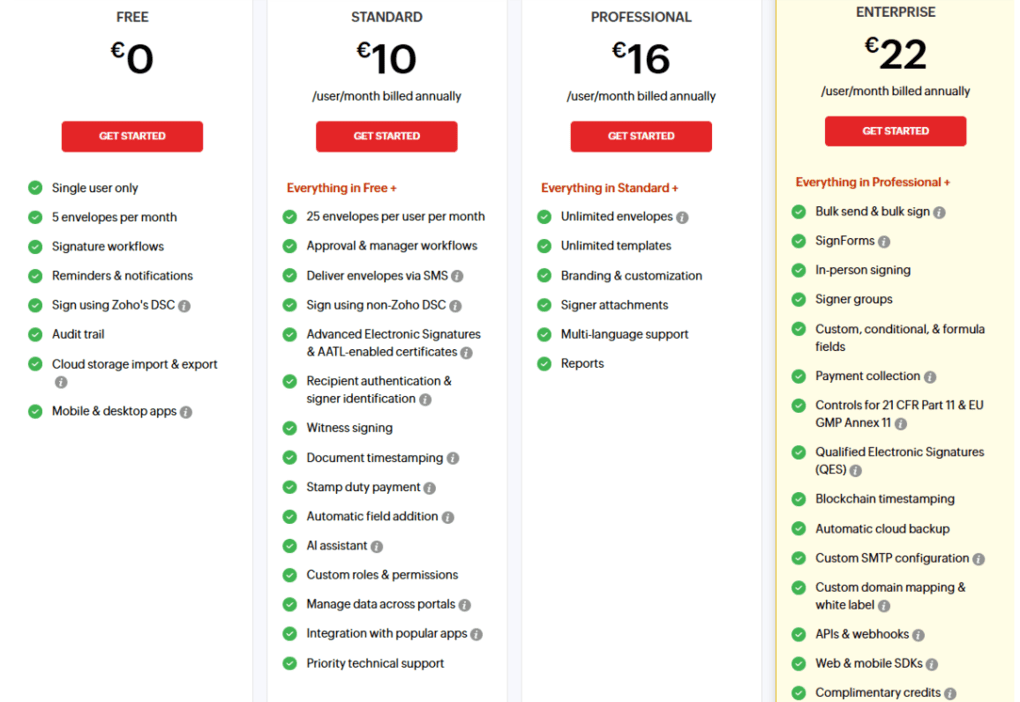Select GET STARTED for the ENTERPRISE plan
The width and height of the screenshot is (1020, 702).
pyautogui.click(x=895, y=130)
